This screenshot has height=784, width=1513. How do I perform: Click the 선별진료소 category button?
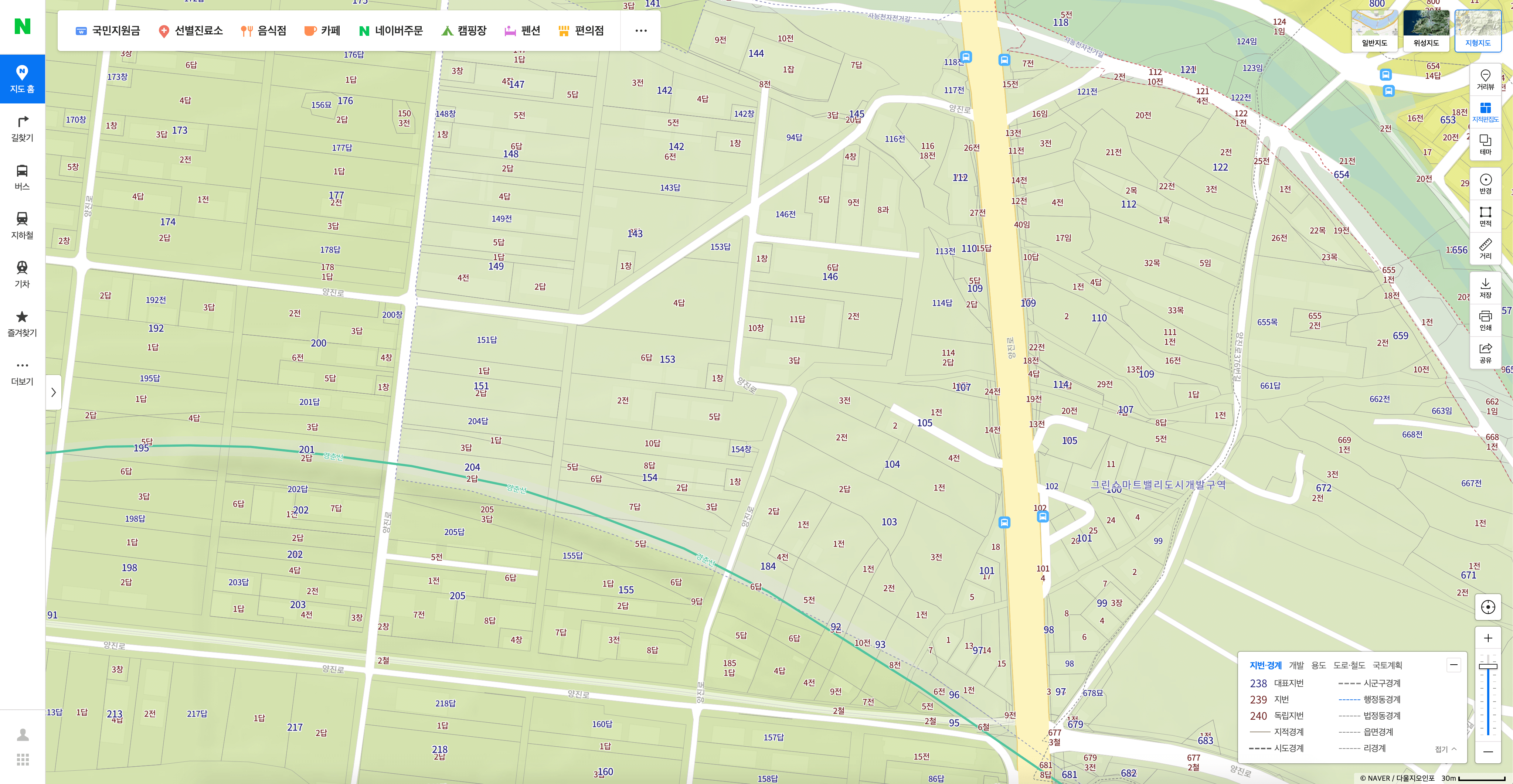190,31
